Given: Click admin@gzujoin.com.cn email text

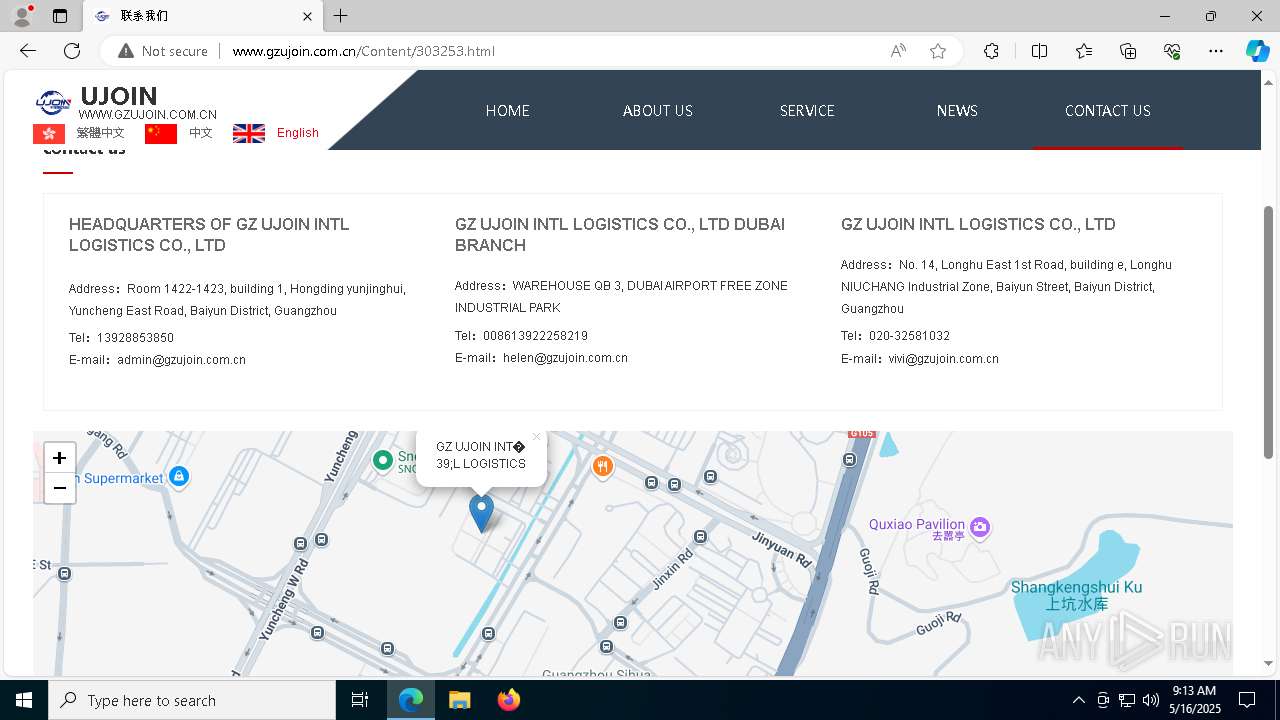Looking at the screenshot, I should click(x=181, y=360).
